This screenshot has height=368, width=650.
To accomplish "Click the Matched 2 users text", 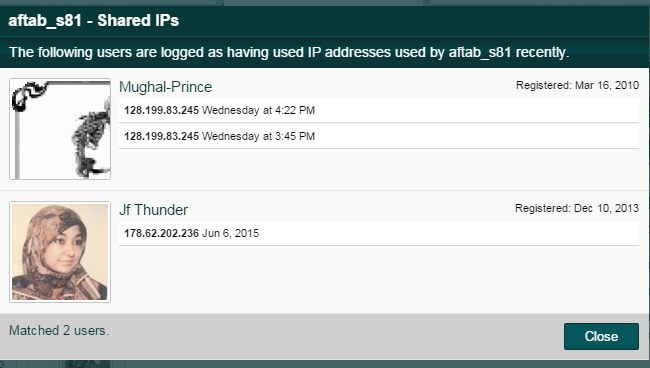I will point(59,330).
